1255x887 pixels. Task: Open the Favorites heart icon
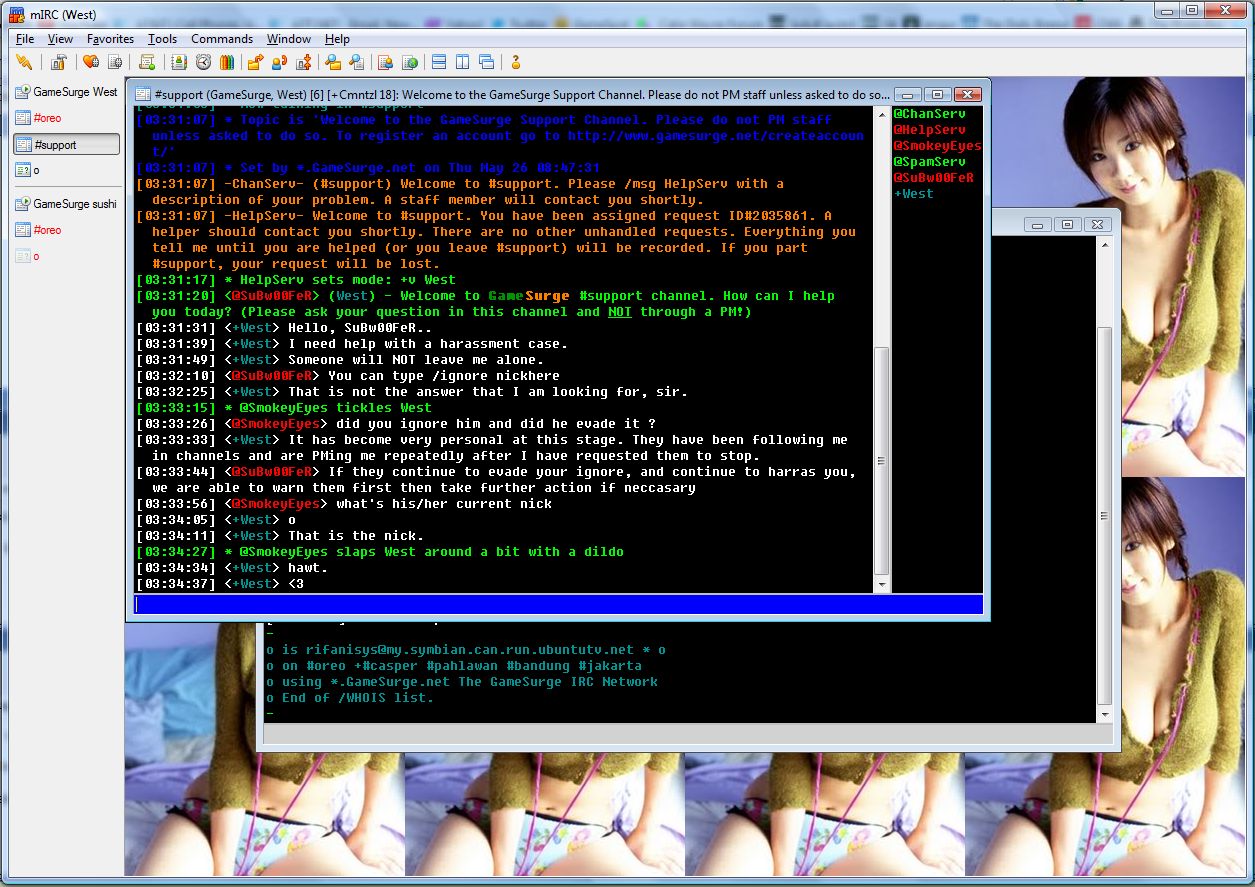coord(91,62)
